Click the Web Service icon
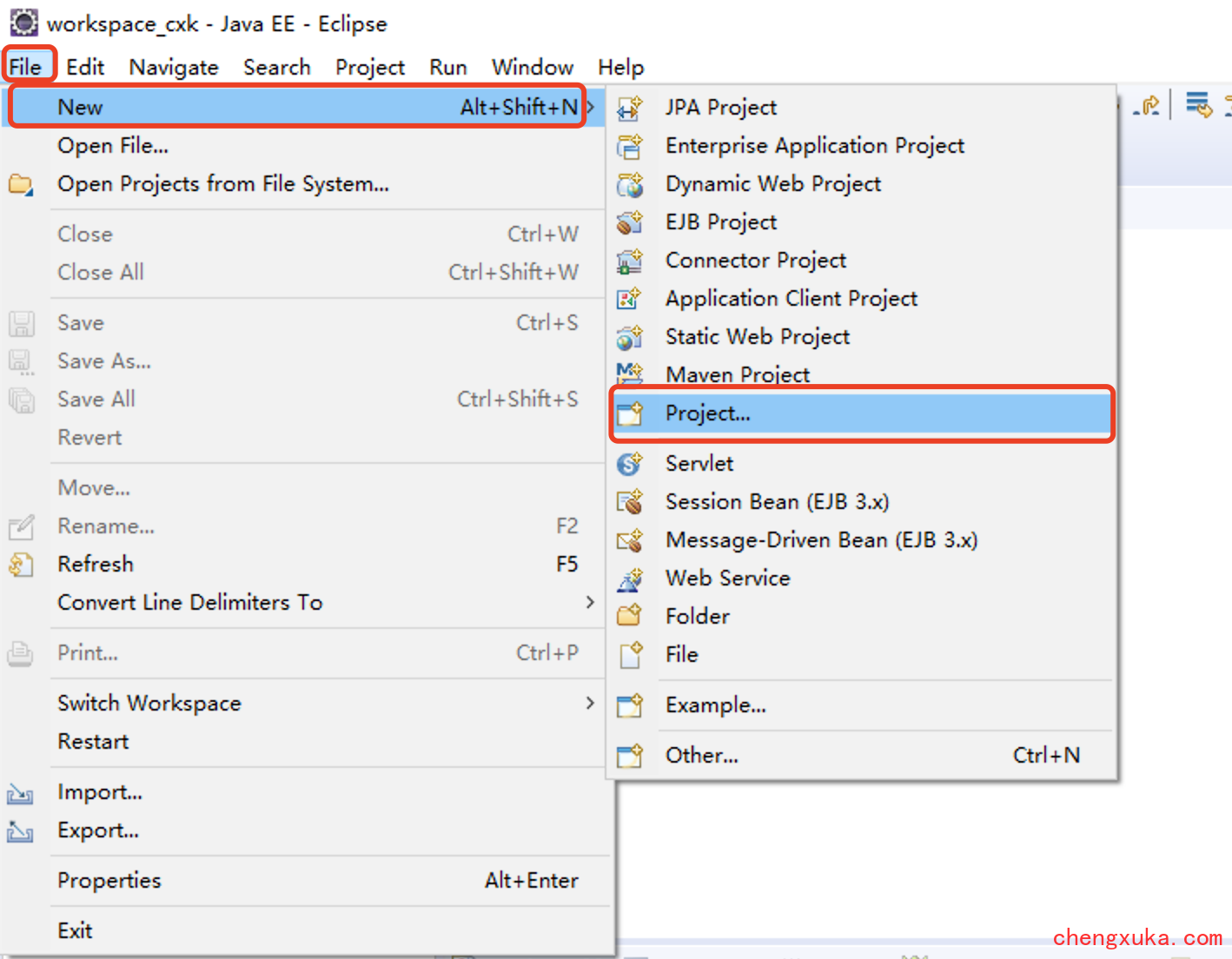The width and height of the screenshot is (1232, 959). pyautogui.click(x=630, y=579)
